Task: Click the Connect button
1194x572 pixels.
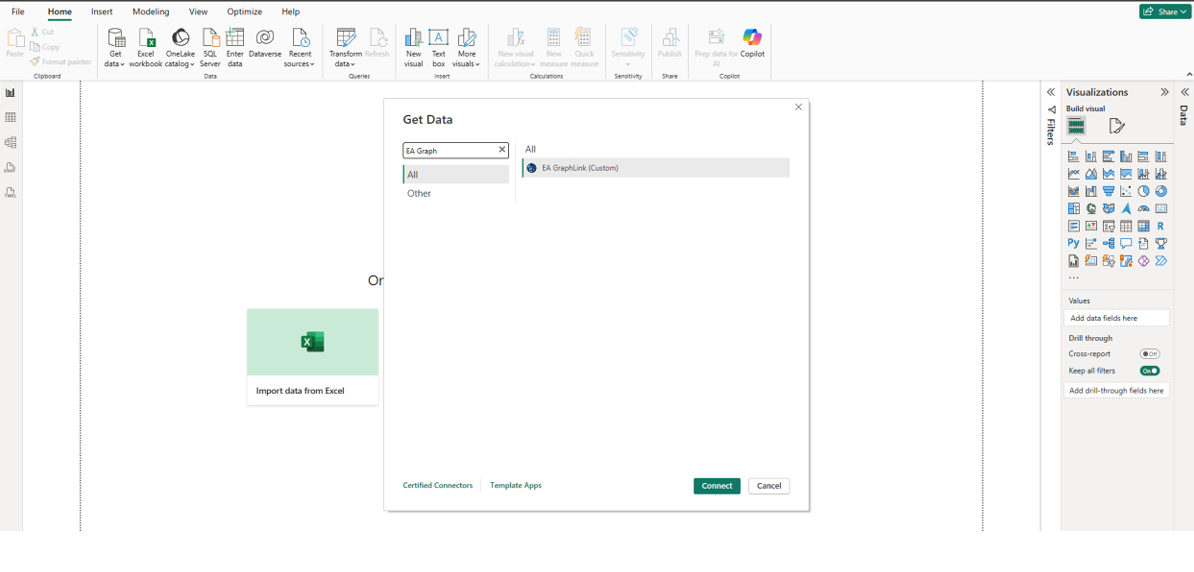Action: click(717, 486)
